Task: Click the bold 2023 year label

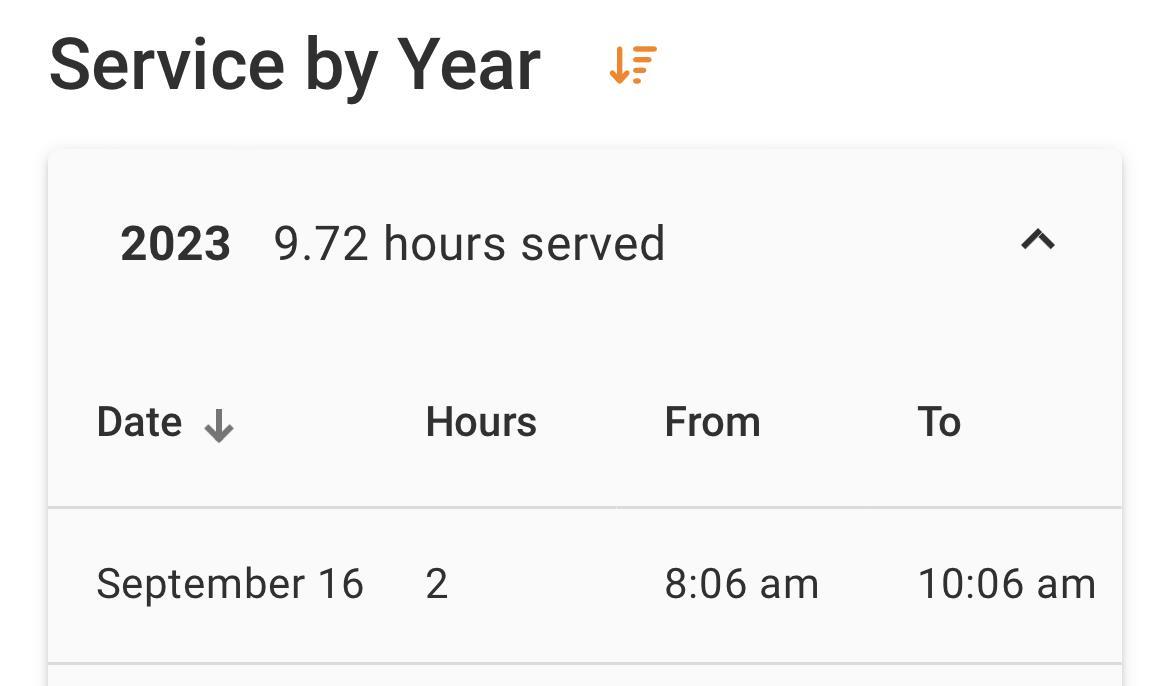Action: (x=175, y=244)
